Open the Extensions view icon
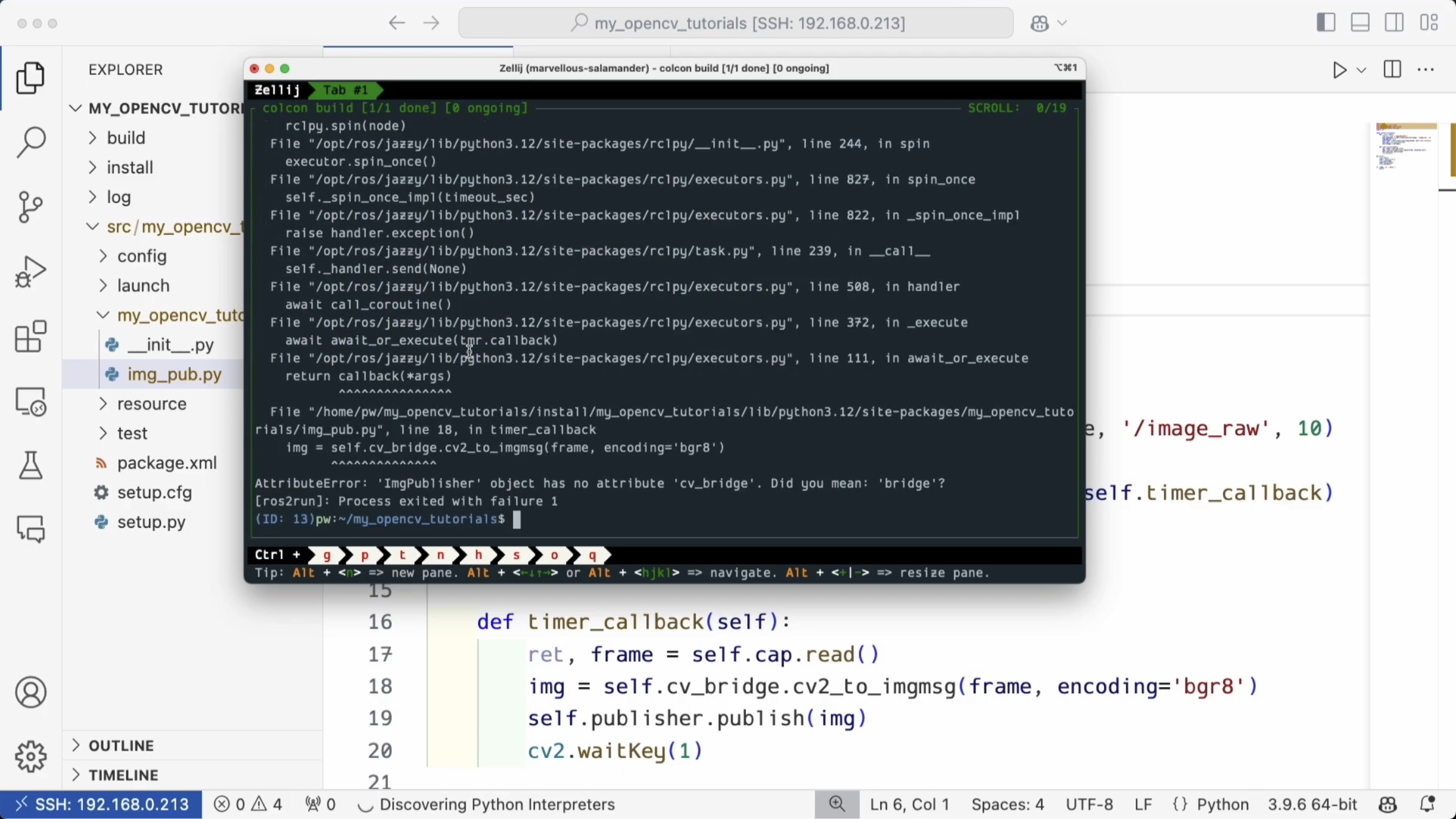 (x=30, y=336)
